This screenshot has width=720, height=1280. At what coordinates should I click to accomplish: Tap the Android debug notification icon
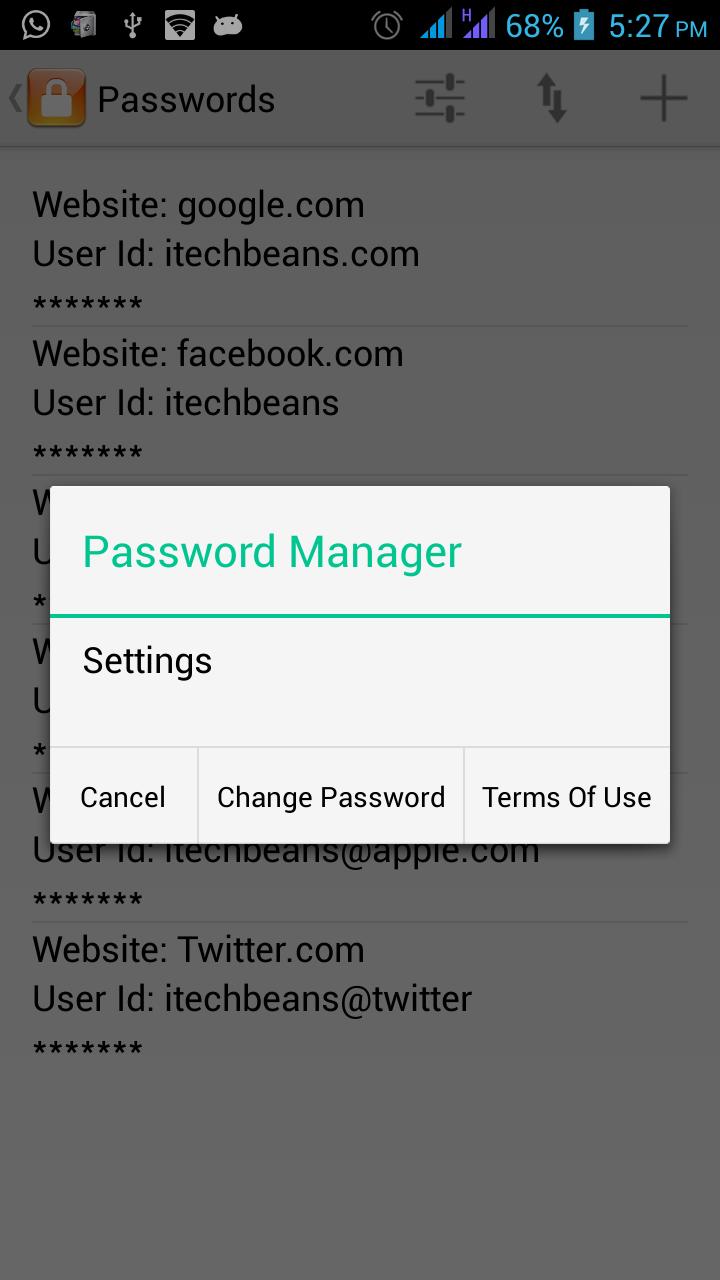[x=228, y=25]
